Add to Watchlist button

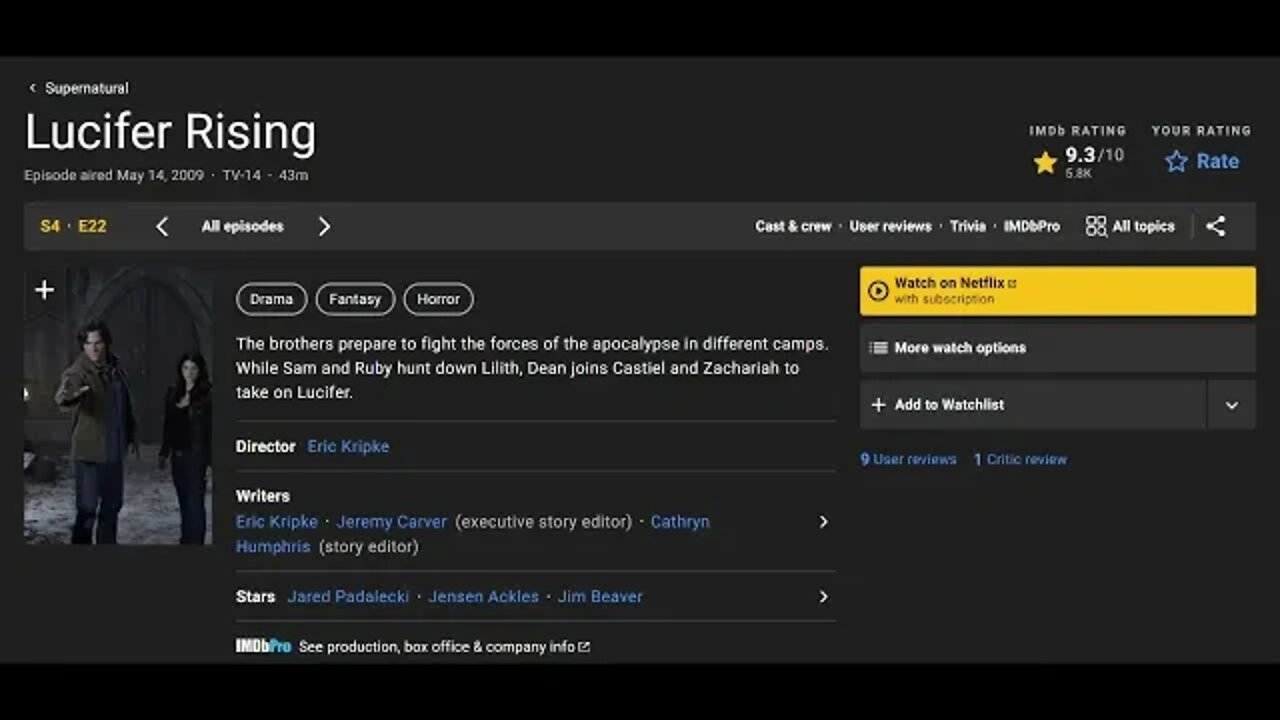click(x=1033, y=404)
